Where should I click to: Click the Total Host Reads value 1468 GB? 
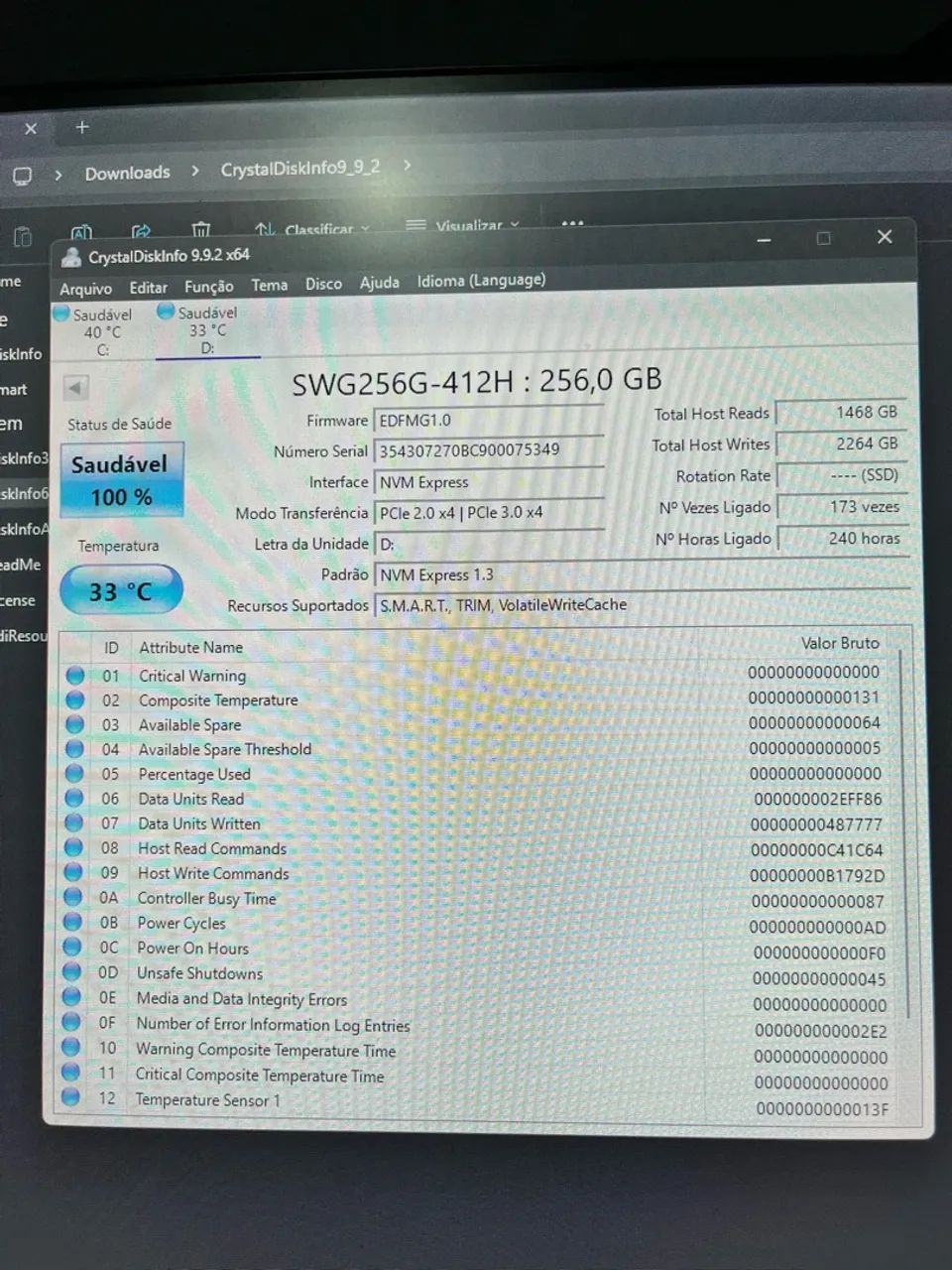point(841,412)
